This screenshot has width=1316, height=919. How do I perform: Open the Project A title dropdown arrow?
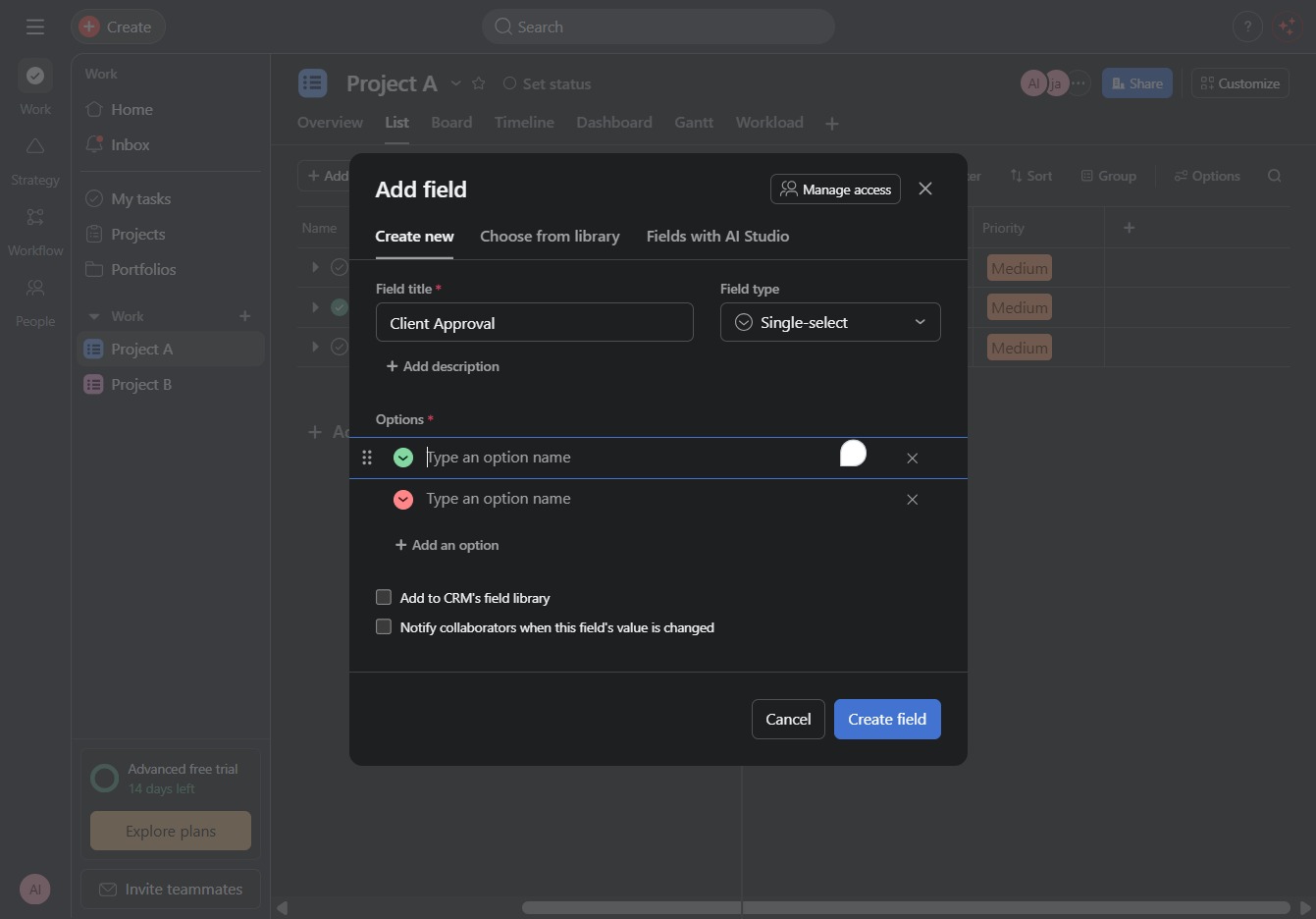(455, 83)
